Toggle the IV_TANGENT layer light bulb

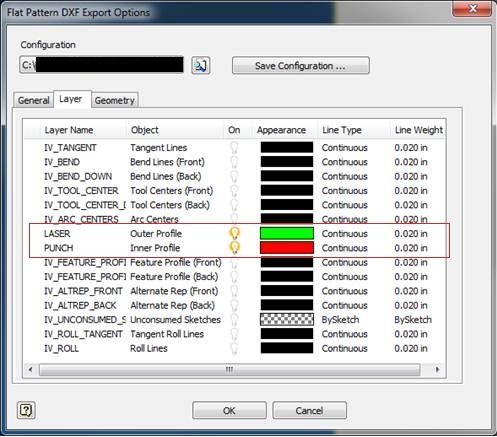tap(234, 147)
